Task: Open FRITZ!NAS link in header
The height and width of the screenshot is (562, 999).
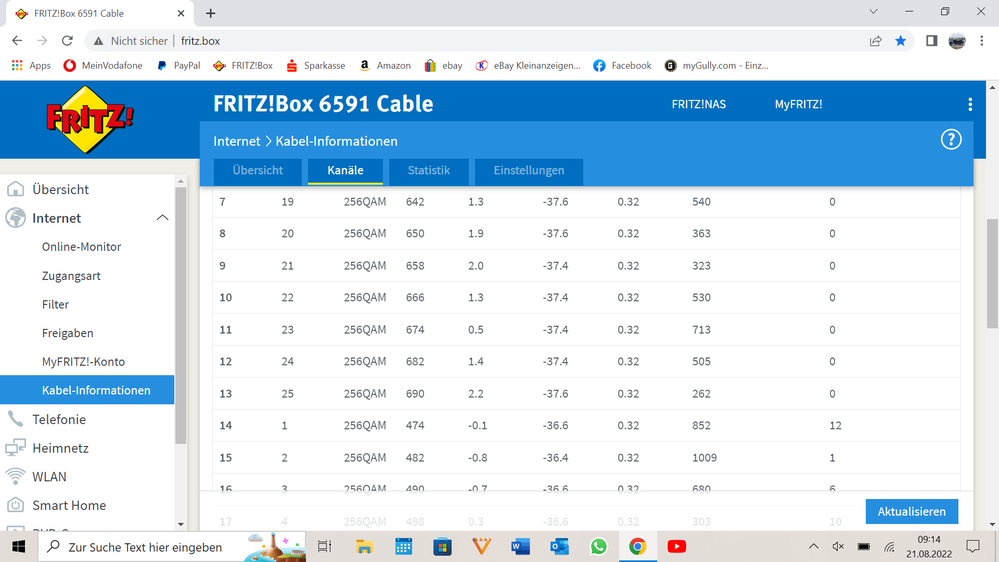Action: [x=698, y=104]
